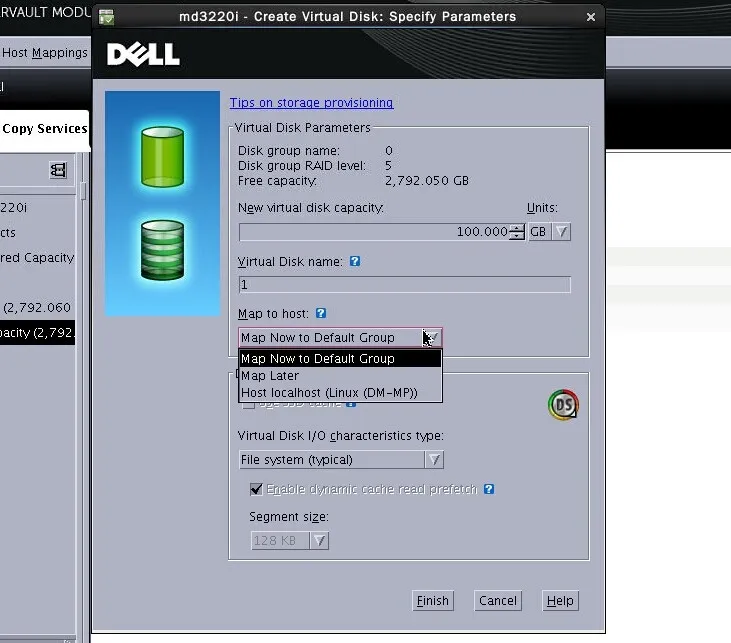This screenshot has width=731, height=643.
Task: Click the help icon next to Map to host
Action: pyautogui.click(x=321, y=313)
